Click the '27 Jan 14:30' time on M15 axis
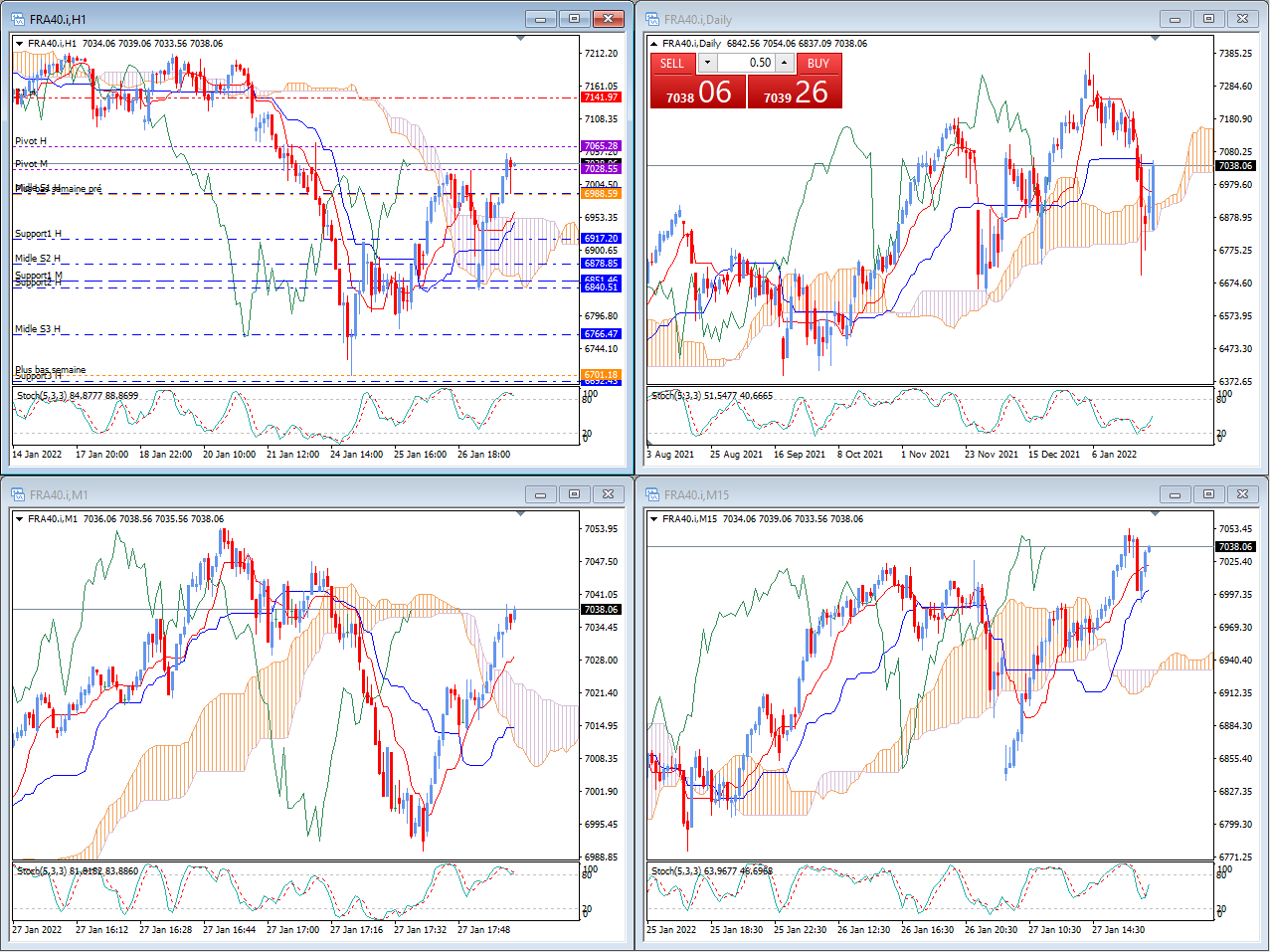 pyautogui.click(x=1118, y=930)
